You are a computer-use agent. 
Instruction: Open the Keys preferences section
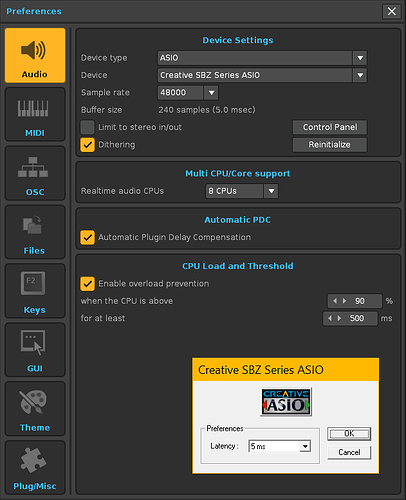[35, 291]
